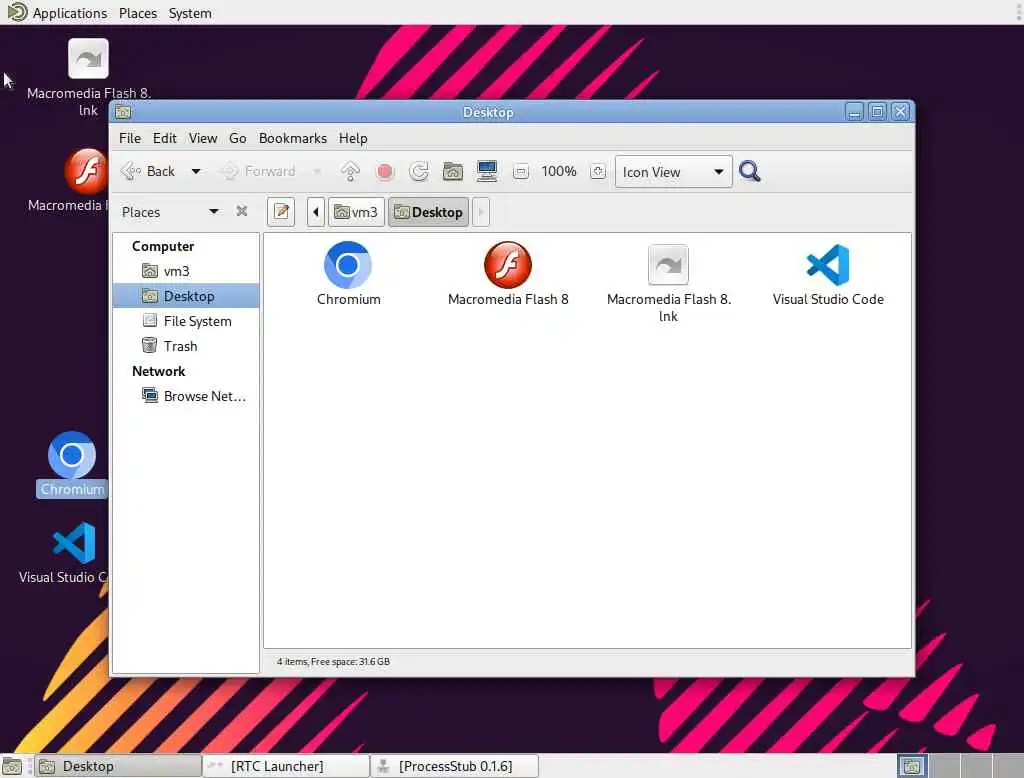Click the disabled Forward button
The image size is (1024, 778).
point(257,172)
